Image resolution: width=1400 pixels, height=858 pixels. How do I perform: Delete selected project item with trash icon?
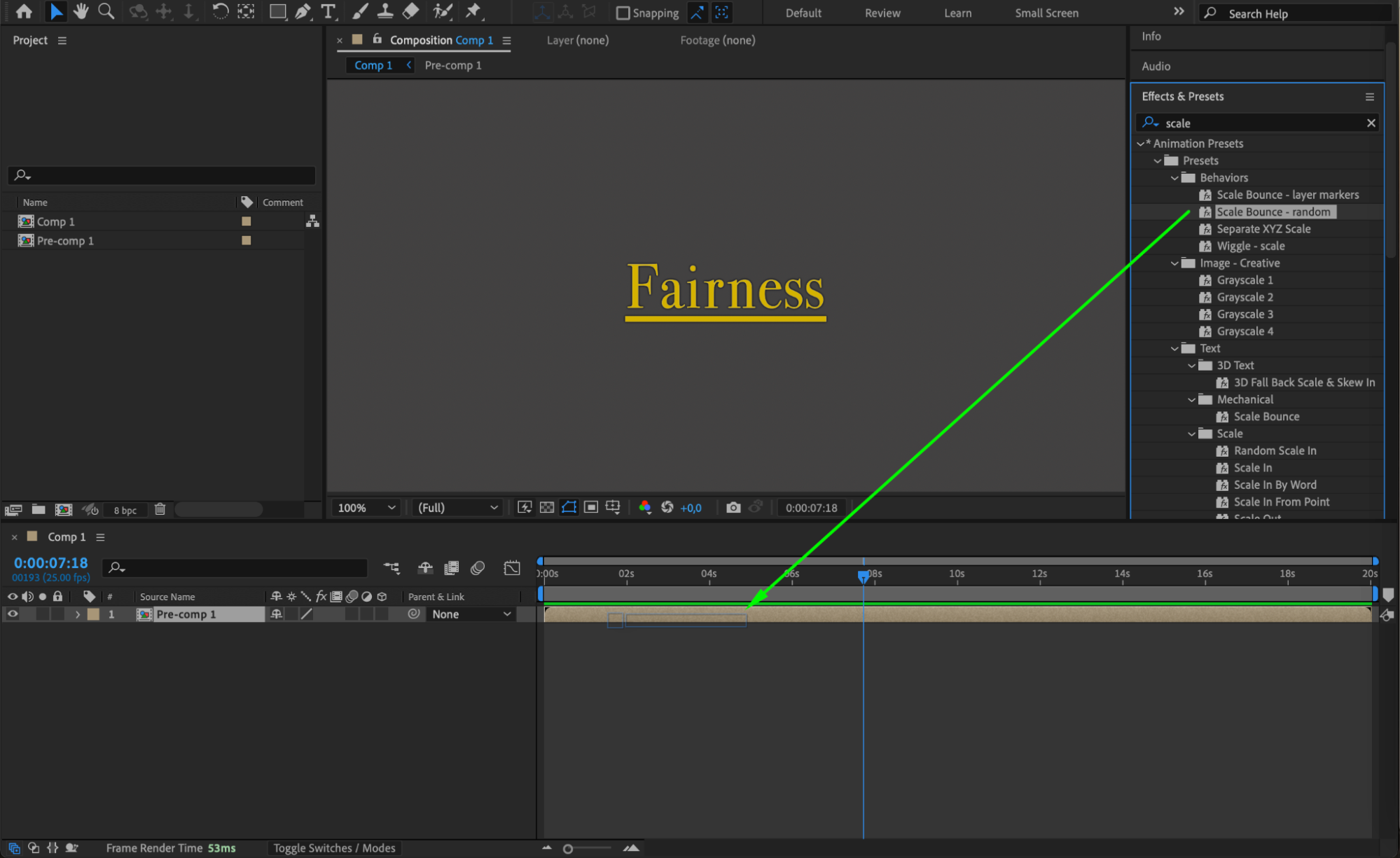(x=160, y=509)
